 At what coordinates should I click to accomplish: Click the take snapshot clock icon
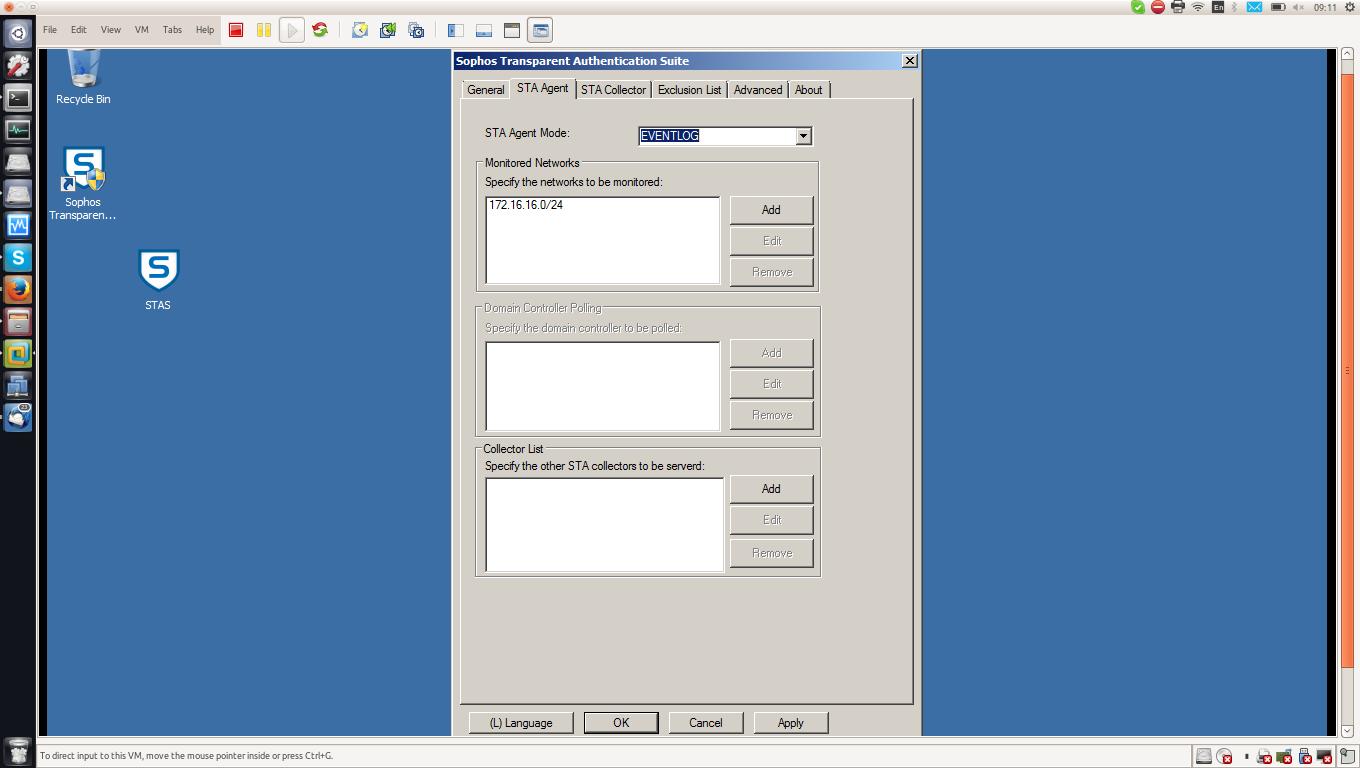click(360, 30)
